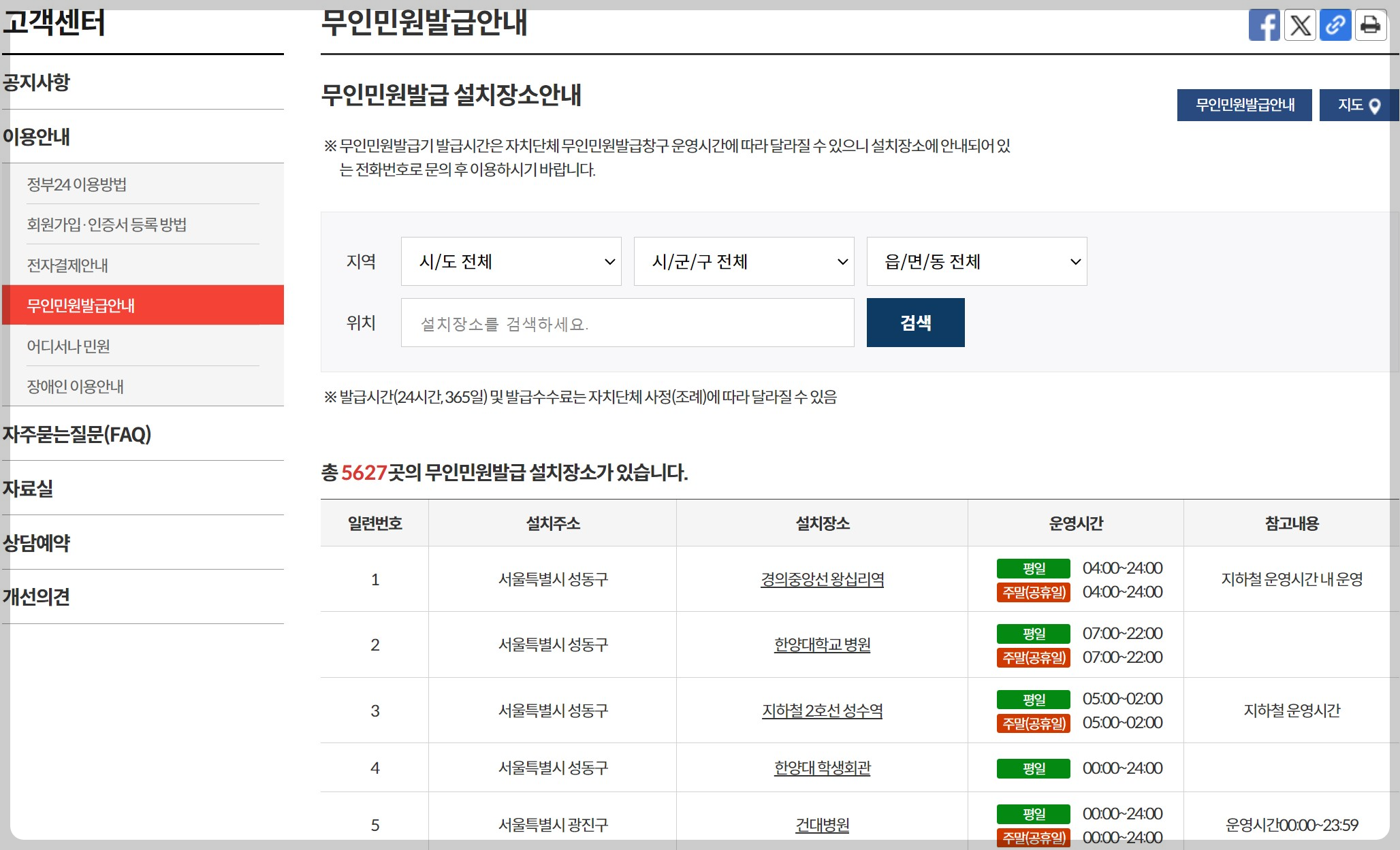Go to 회원가입·인증서 등록 방법
The height and width of the screenshot is (850, 1400).
tap(107, 225)
